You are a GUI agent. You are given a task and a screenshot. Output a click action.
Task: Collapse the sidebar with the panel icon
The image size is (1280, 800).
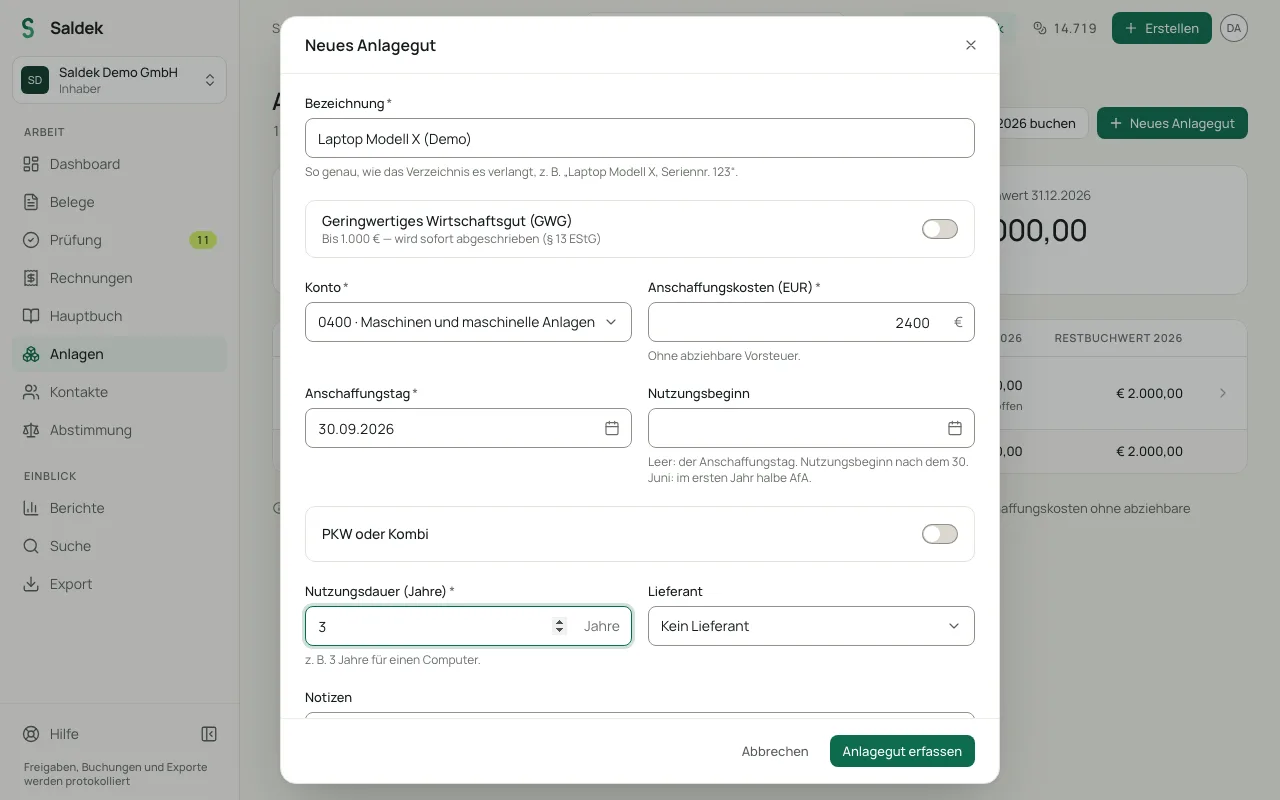pos(209,734)
